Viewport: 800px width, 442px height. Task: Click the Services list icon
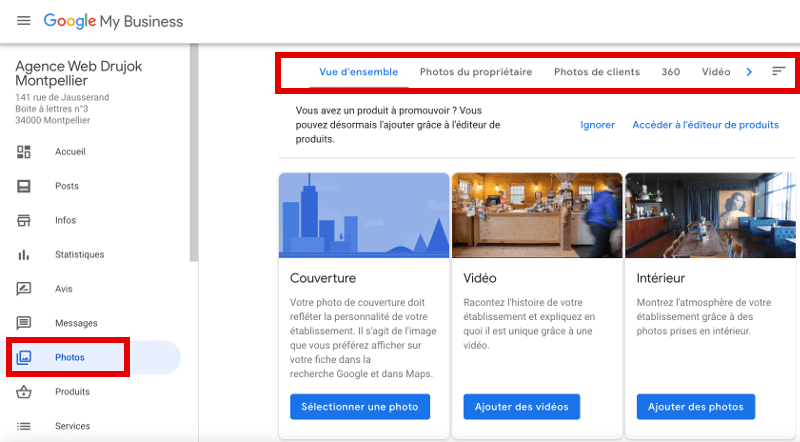click(x=23, y=426)
